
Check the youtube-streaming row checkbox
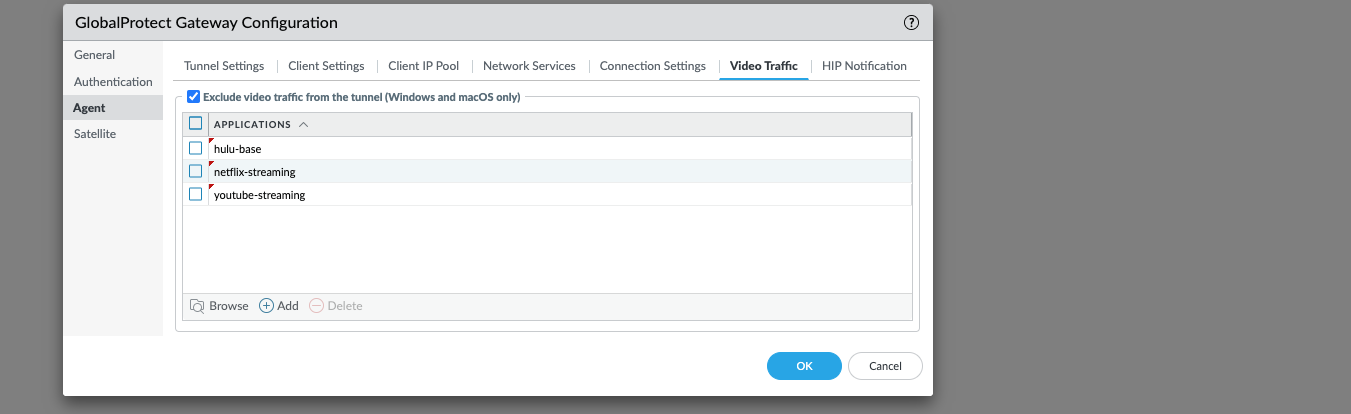196,194
